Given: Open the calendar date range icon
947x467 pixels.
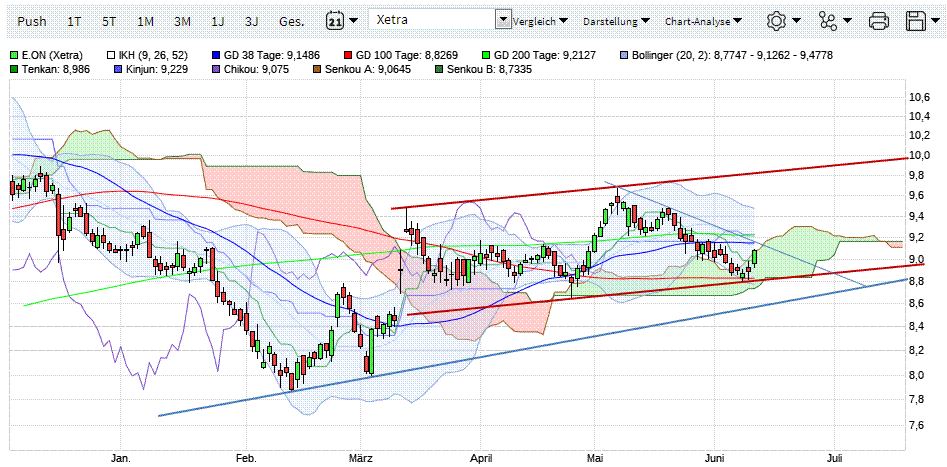Looking at the screenshot, I should coord(334,21).
